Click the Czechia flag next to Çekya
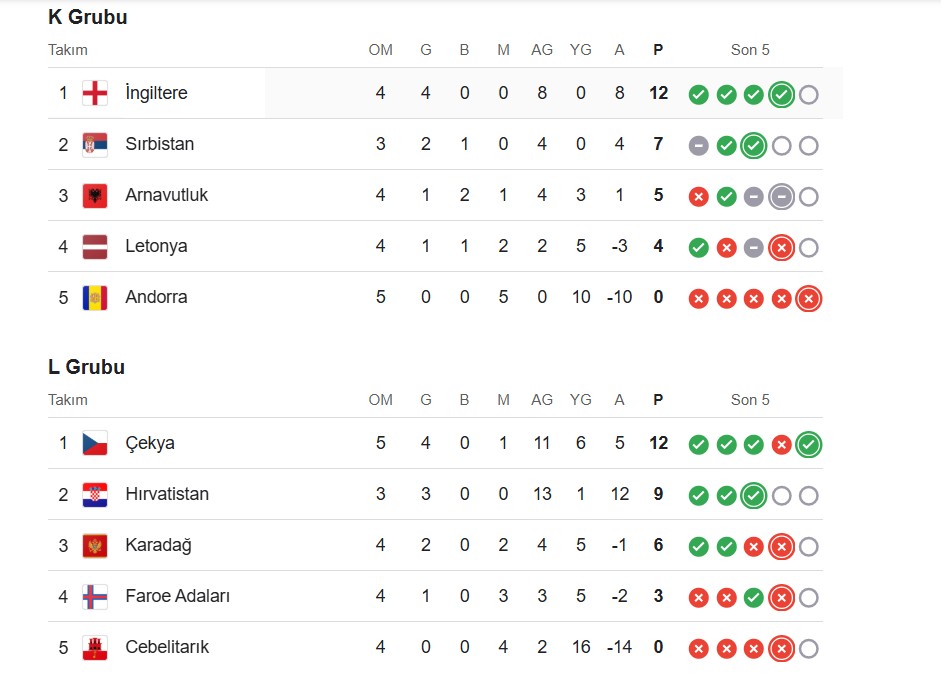Screen dimensions: 941x676 (95, 443)
